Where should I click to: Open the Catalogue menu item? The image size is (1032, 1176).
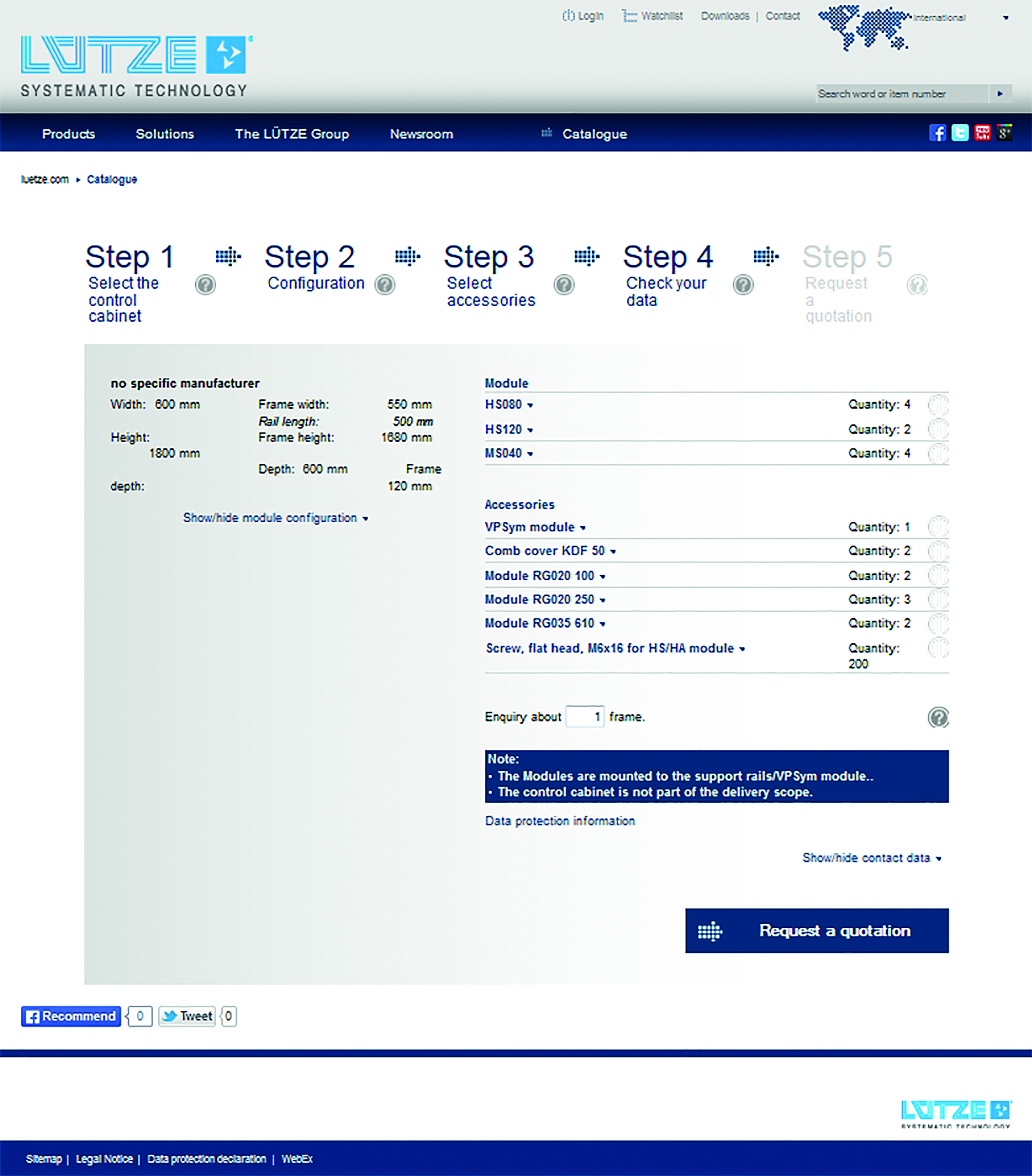[594, 134]
